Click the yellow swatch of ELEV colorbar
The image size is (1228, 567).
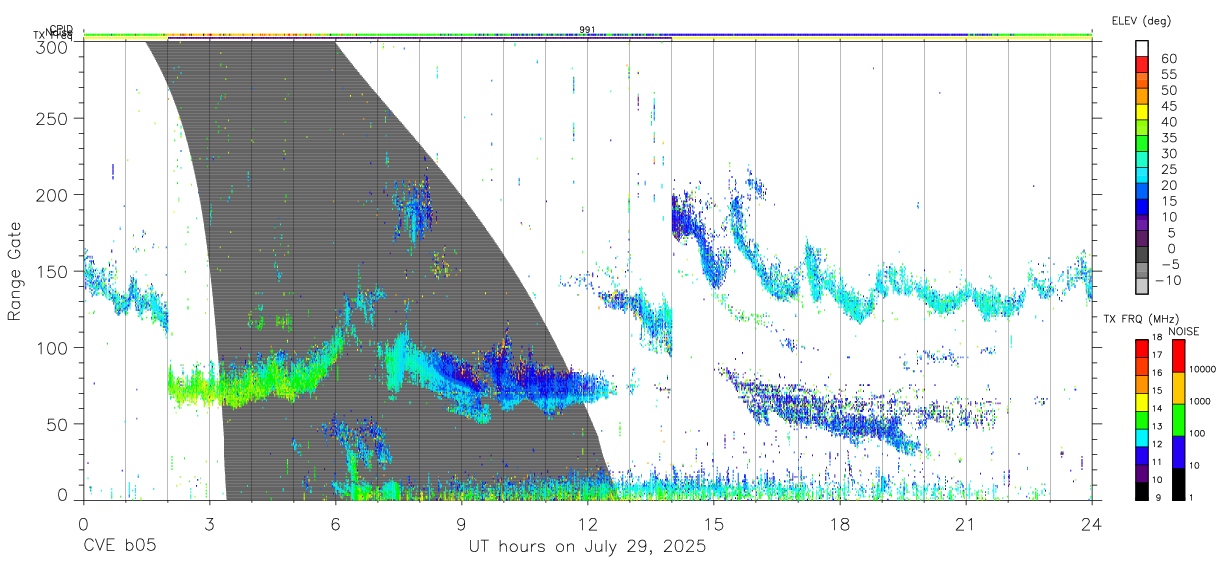(x=1142, y=112)
